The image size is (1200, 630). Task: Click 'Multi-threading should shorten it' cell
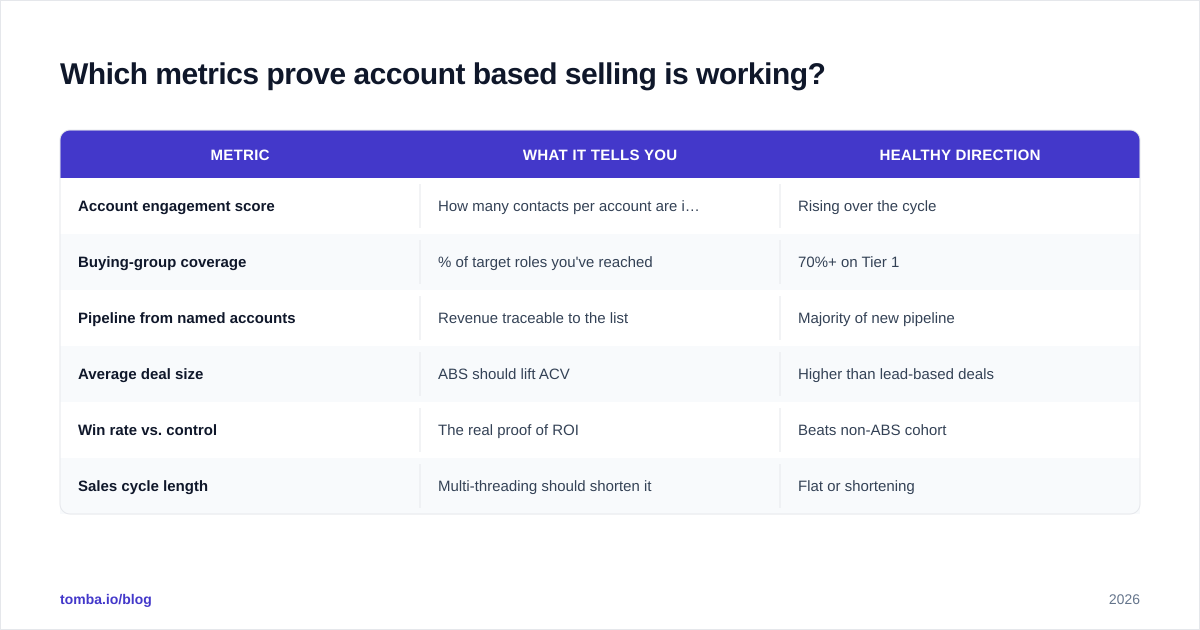(x=600, y=486)
